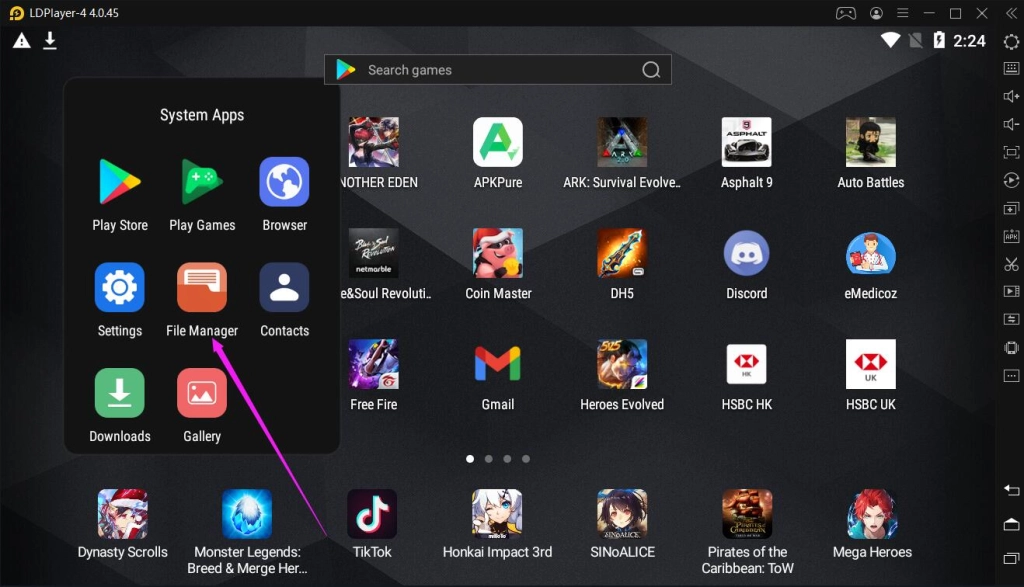Tap the warning notification triangle
The width and height of the screenshot is (1024, 587).
(22, 41)
